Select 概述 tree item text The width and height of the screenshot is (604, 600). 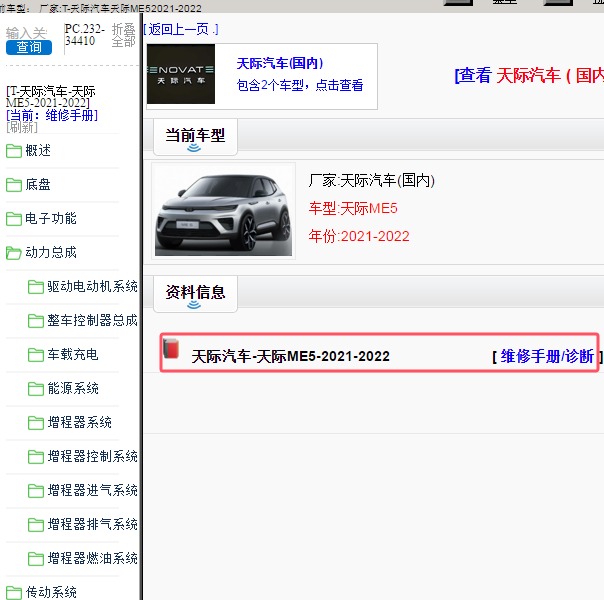[38, 150]
